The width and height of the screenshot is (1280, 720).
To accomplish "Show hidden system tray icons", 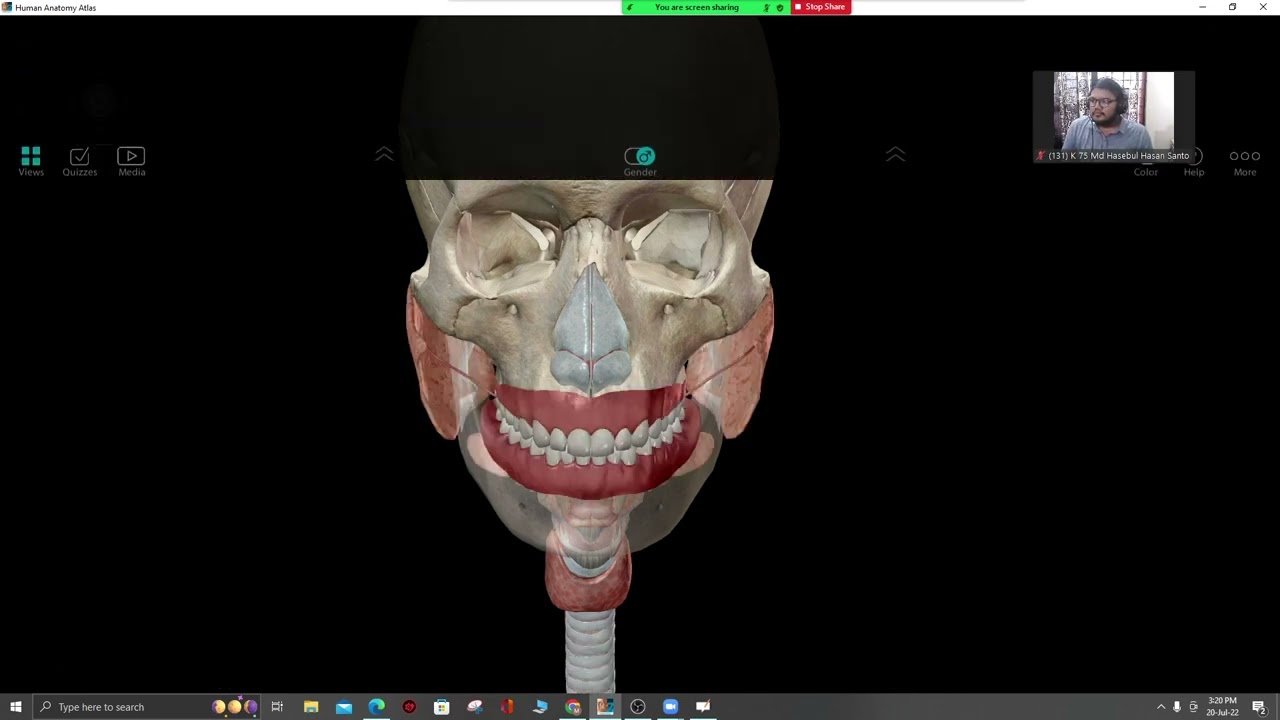I will pos(1161,707).
